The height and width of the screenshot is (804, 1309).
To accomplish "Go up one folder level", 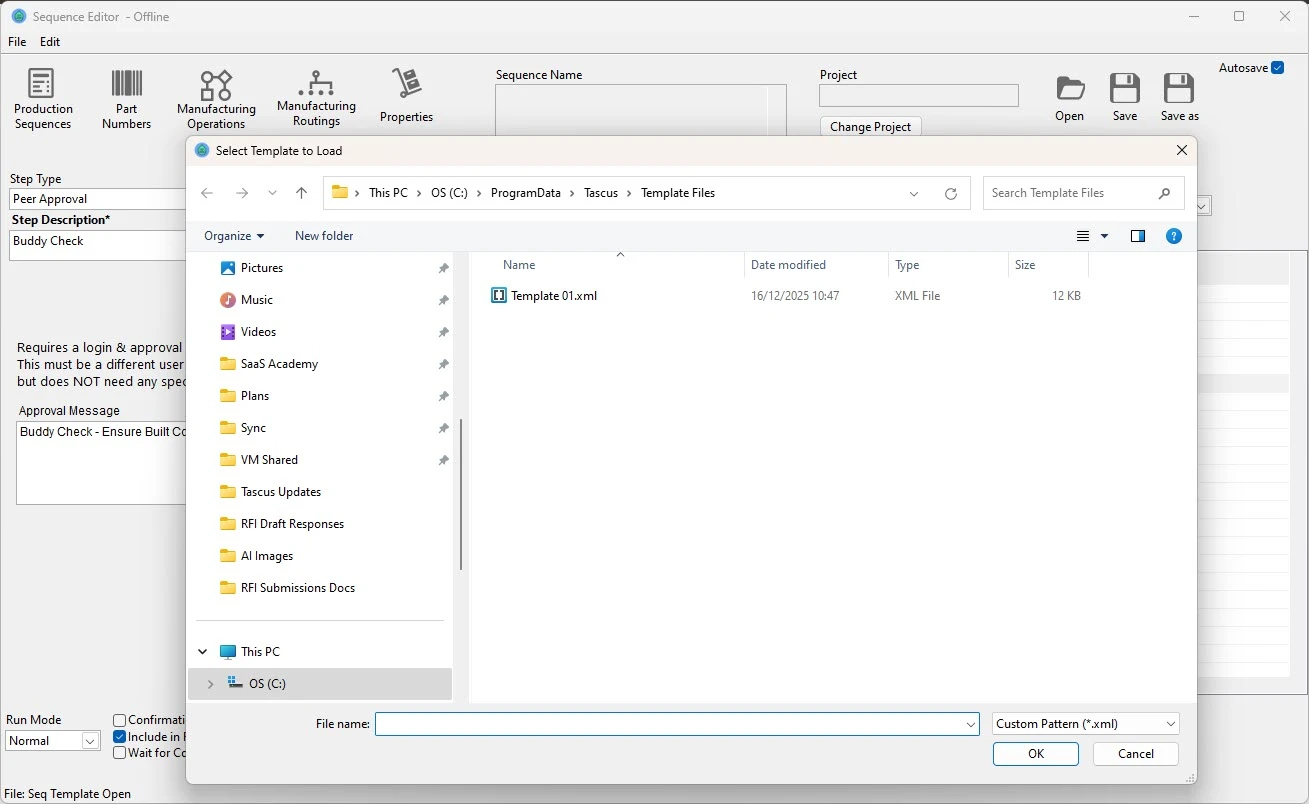I will [x=301, y=194].
